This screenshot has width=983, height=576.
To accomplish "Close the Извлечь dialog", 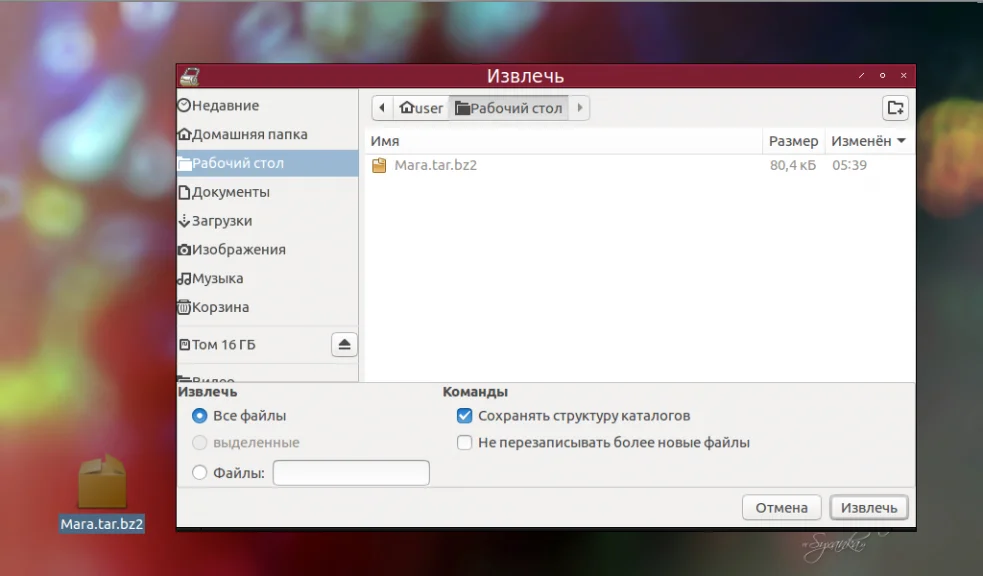I will (x=903, y=75).
